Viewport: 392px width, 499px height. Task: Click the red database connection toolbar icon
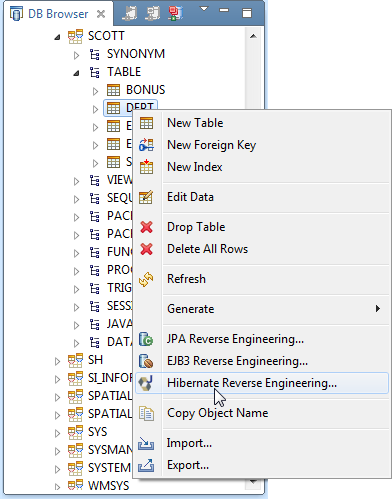175,13
